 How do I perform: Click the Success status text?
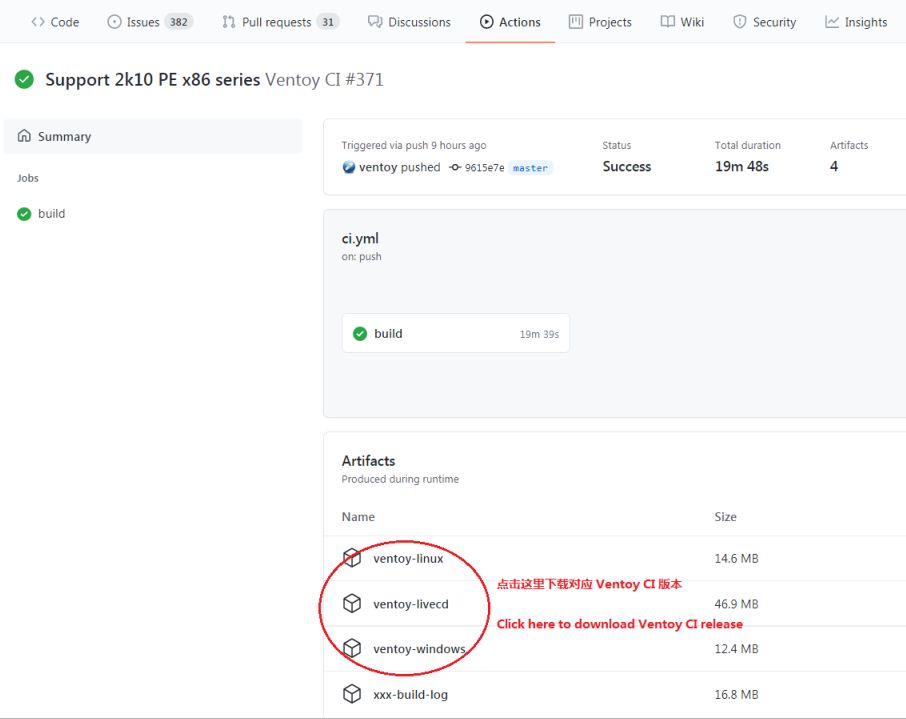pyautogui.click(x=626, y=166)
